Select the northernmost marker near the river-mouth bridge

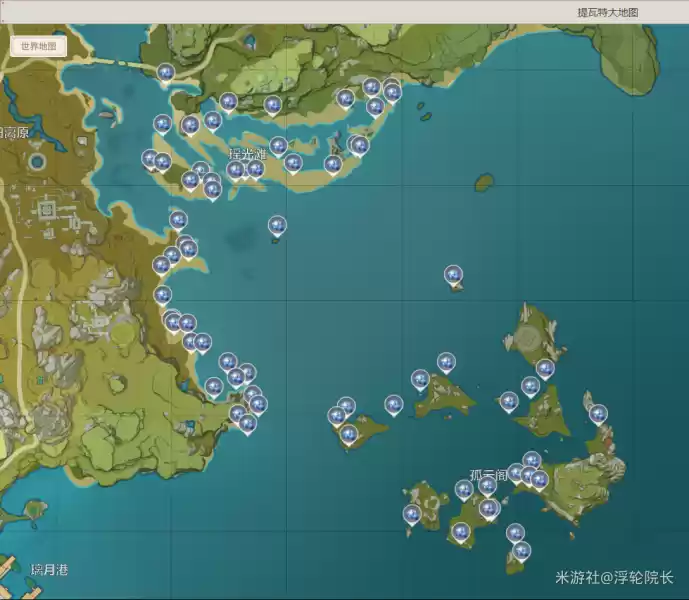tap(166, 72)
